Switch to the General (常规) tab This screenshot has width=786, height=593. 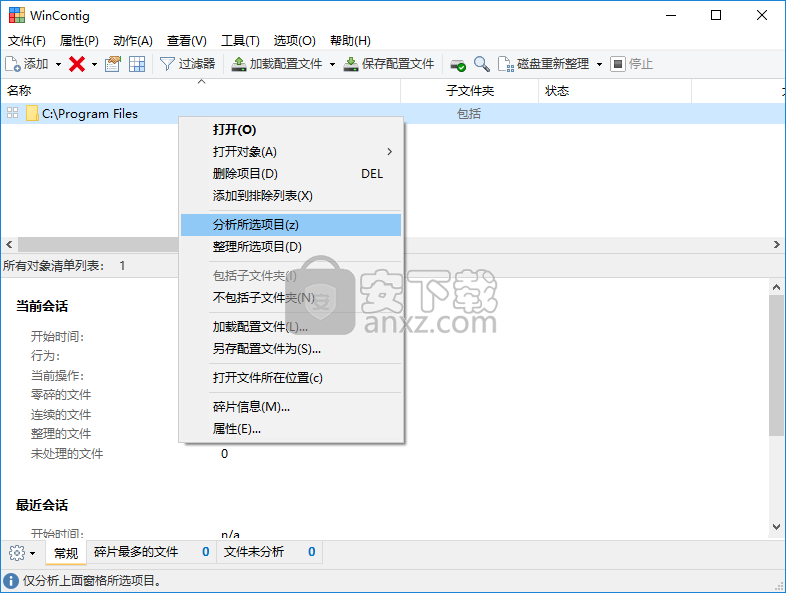[x=66, y=553]
